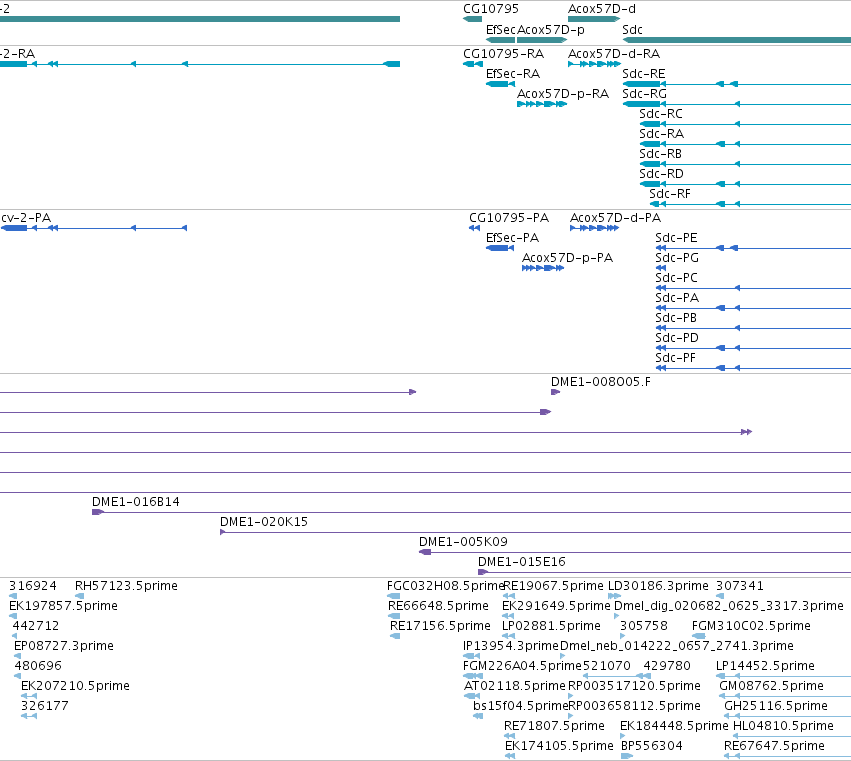The image size is (851, 761).
Task: Select the FGM310C02.5prime EST label
Action: pos(751,626)
